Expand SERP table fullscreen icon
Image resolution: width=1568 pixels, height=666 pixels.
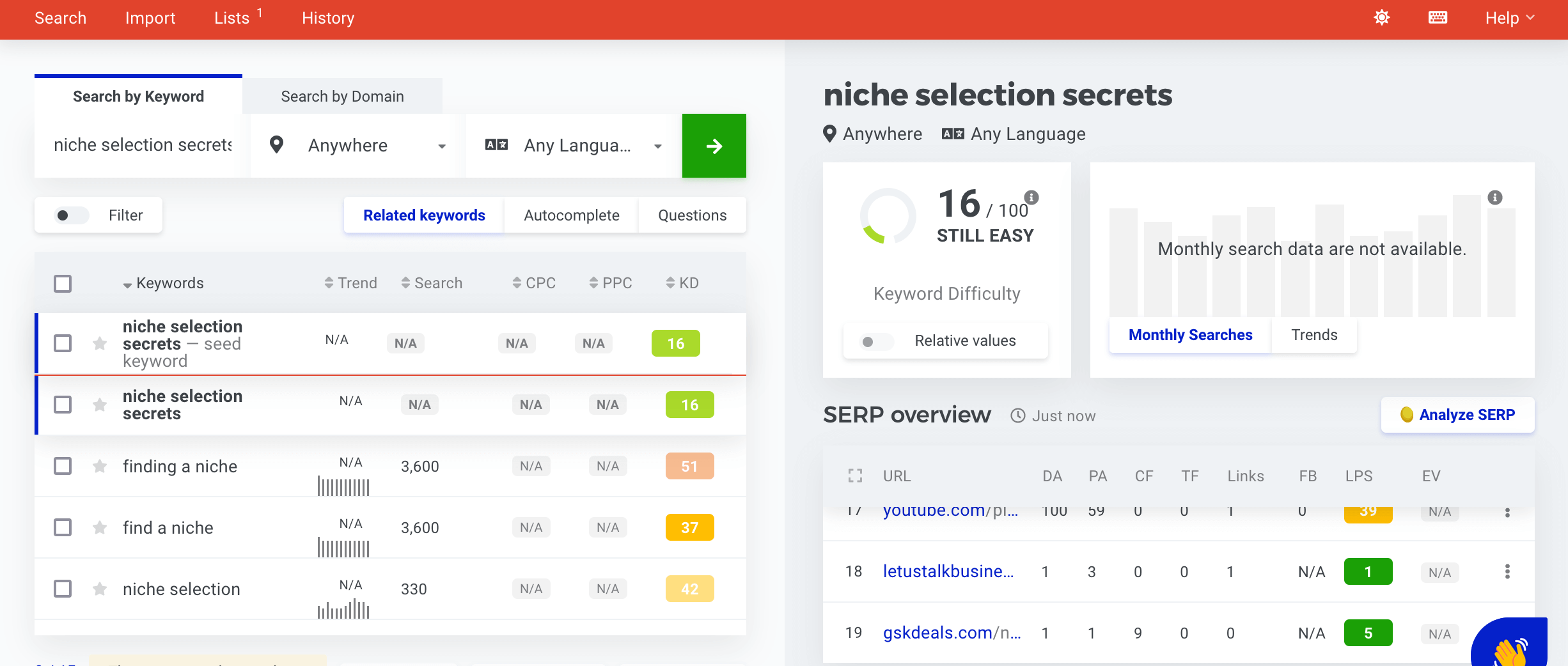coord(855,476)
